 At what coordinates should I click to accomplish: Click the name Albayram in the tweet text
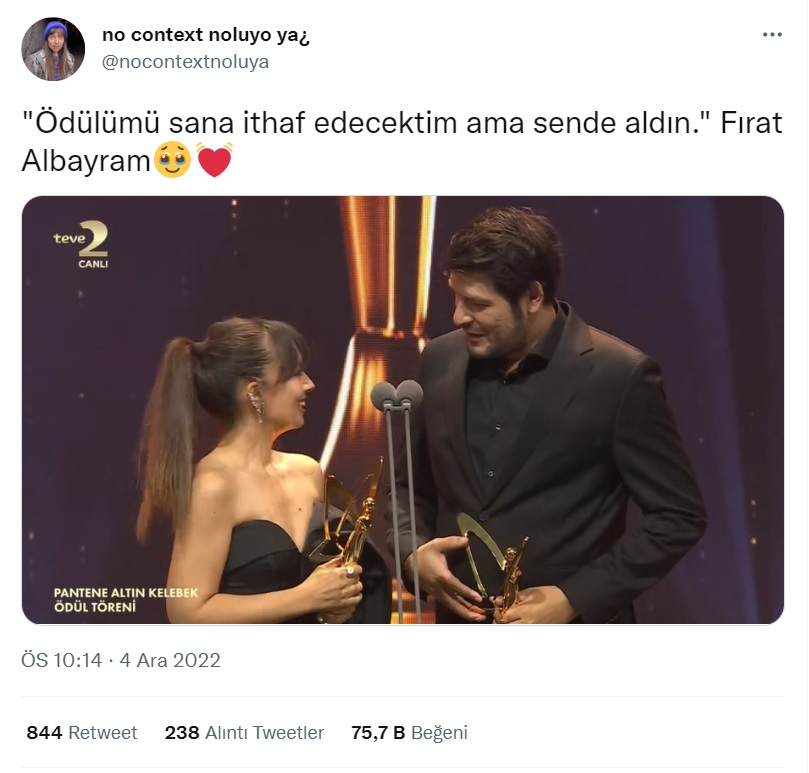tap(86, 160)
